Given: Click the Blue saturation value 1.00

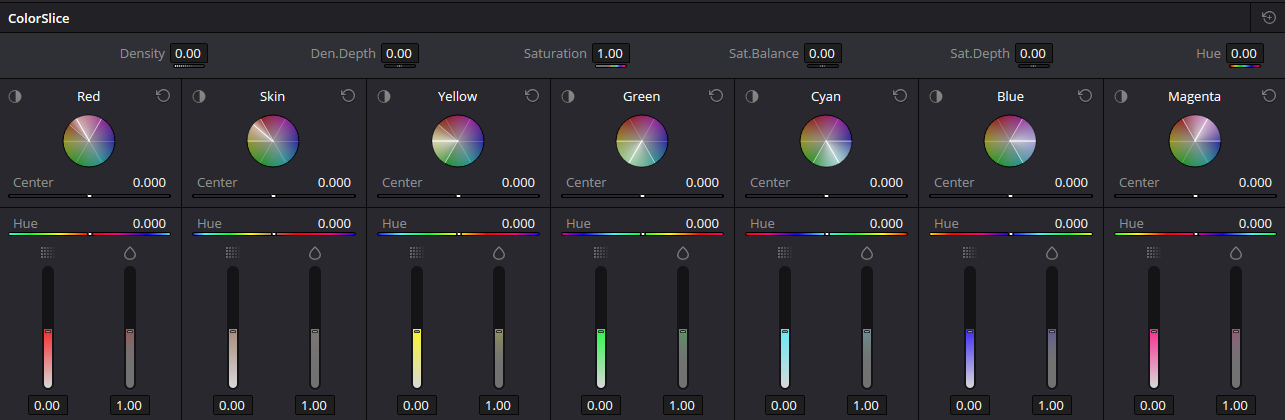Looking at the screenshot, I should tap(1051, 405).
